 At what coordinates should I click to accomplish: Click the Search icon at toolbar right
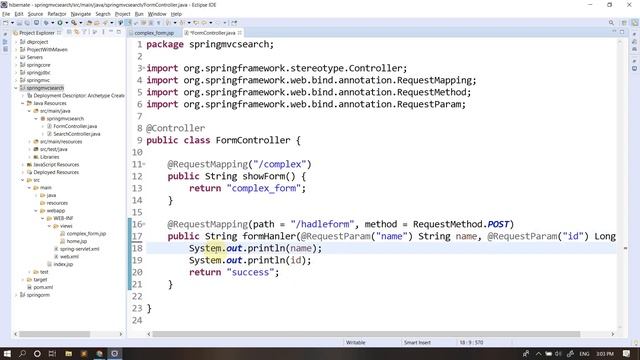click(611, 23)
